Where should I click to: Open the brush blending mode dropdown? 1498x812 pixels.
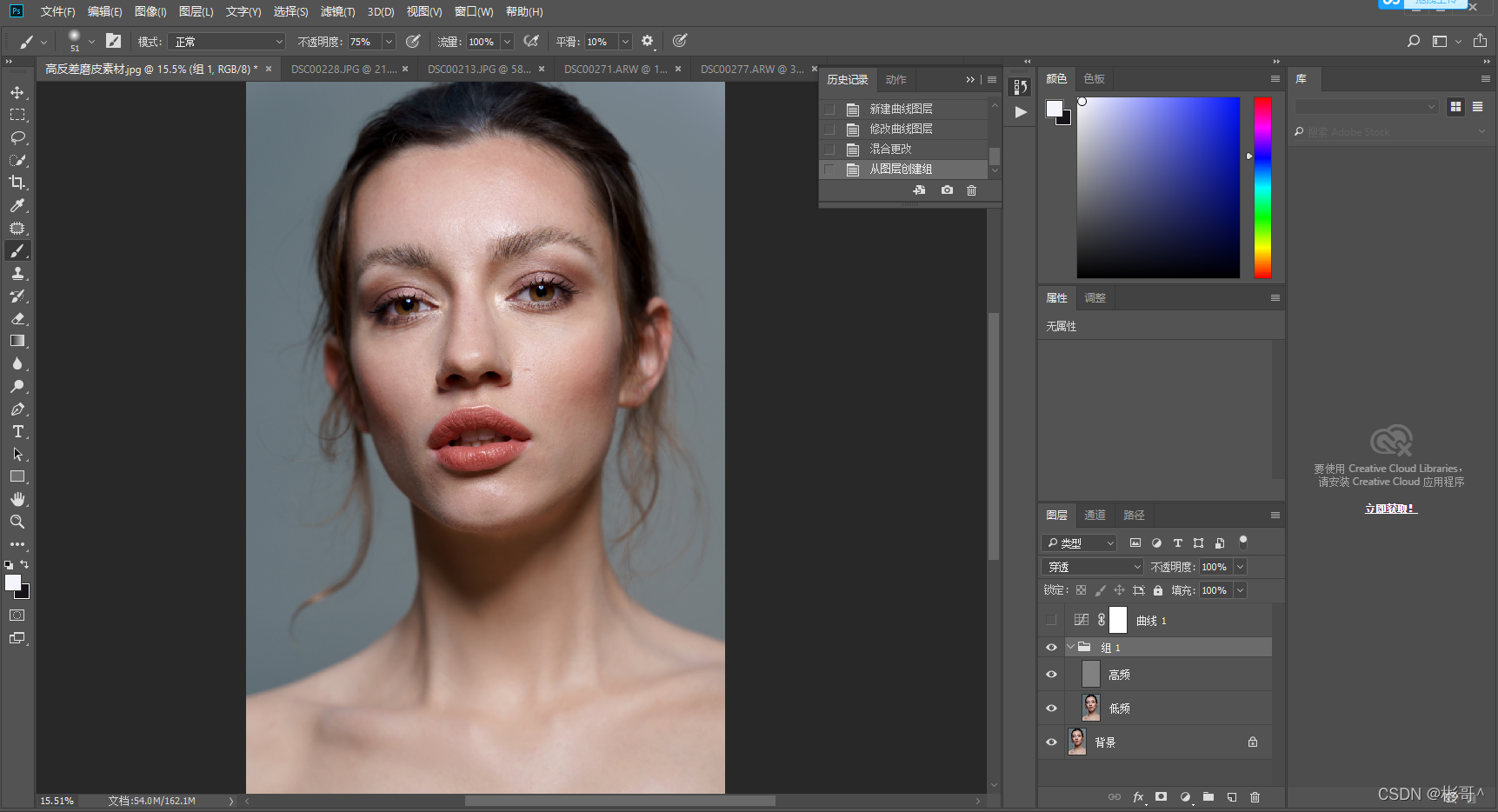coord(228,42)
